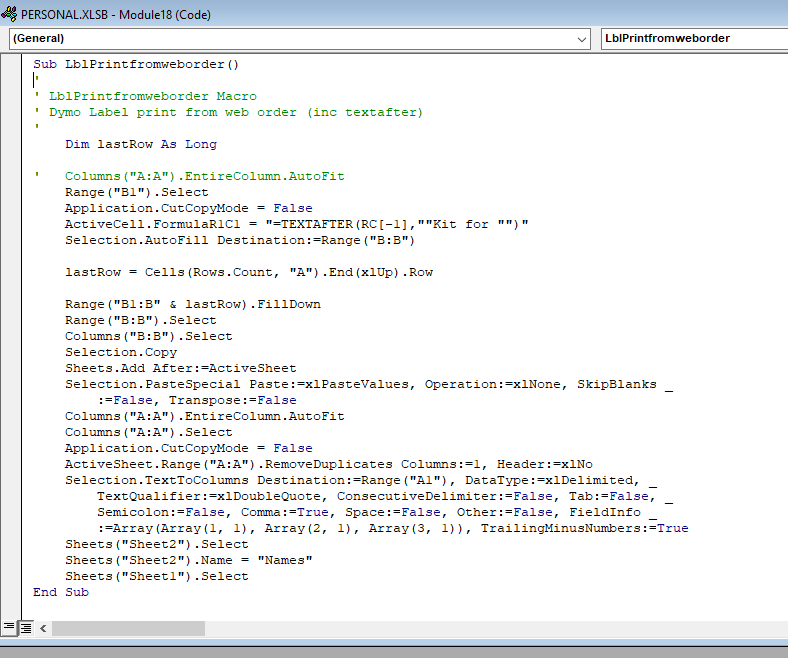Click the horizontal scrollbar left arrow
Image resolution: width=788 pixels, height=658 pixels.
click(x=43, y=628)
